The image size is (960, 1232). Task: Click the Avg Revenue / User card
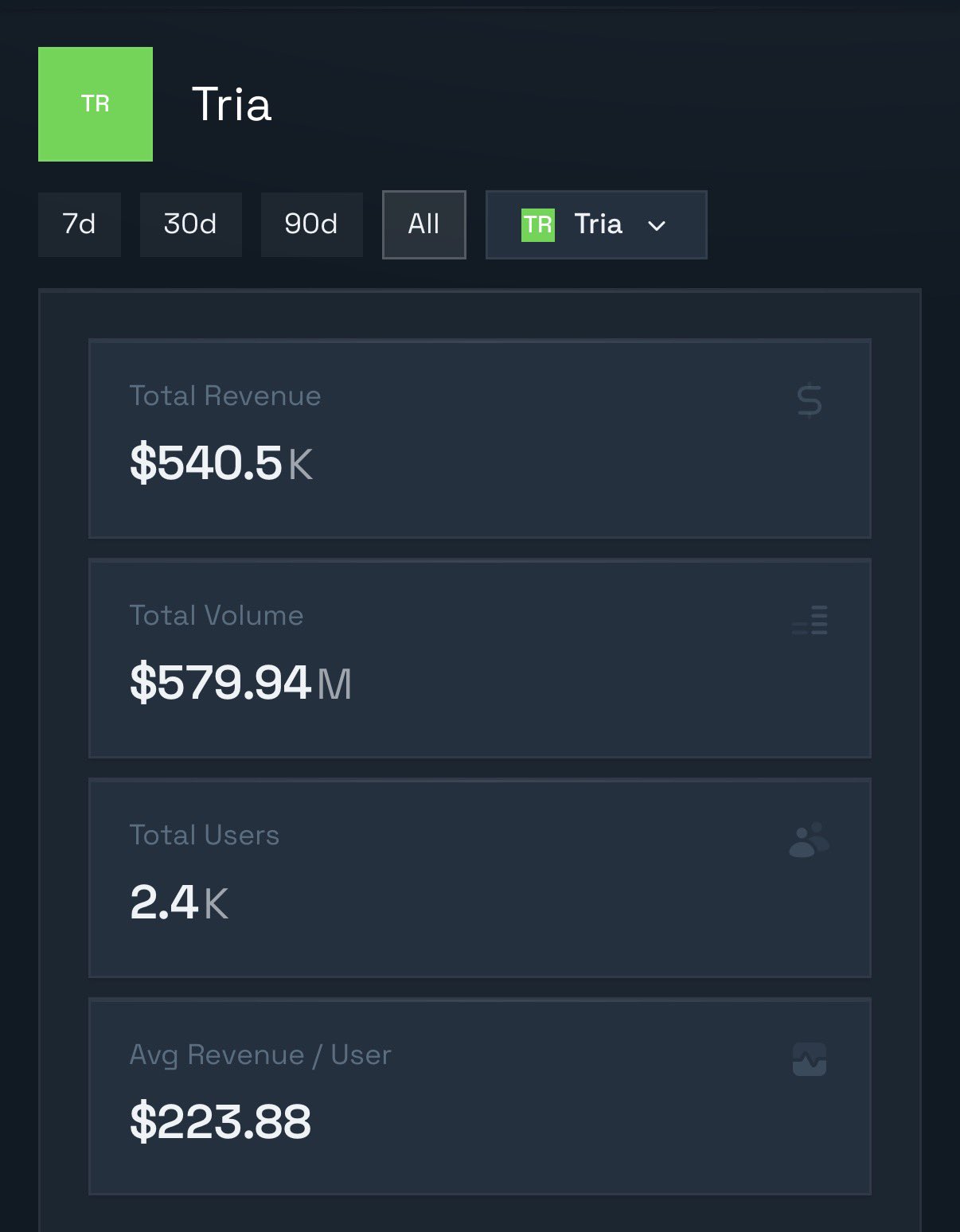tap(479, 1096)
